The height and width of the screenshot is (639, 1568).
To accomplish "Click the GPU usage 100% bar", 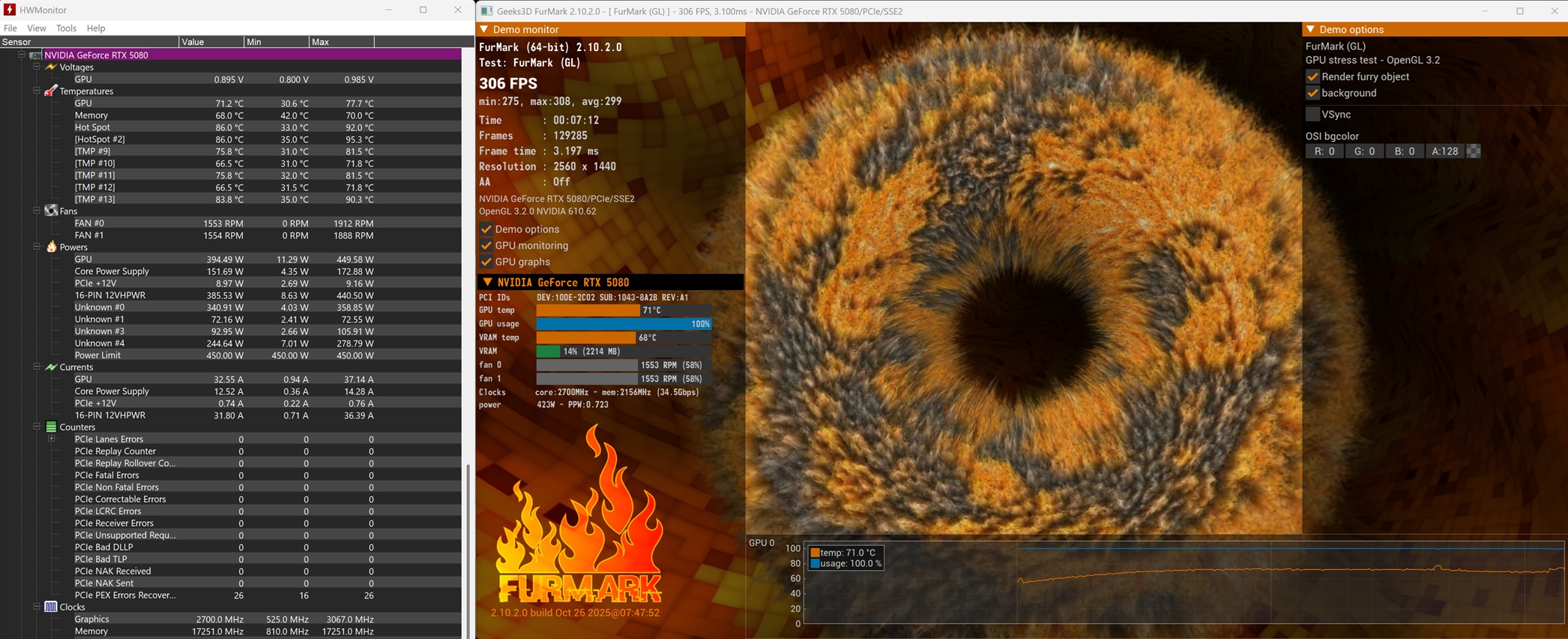I will (624, 324).
